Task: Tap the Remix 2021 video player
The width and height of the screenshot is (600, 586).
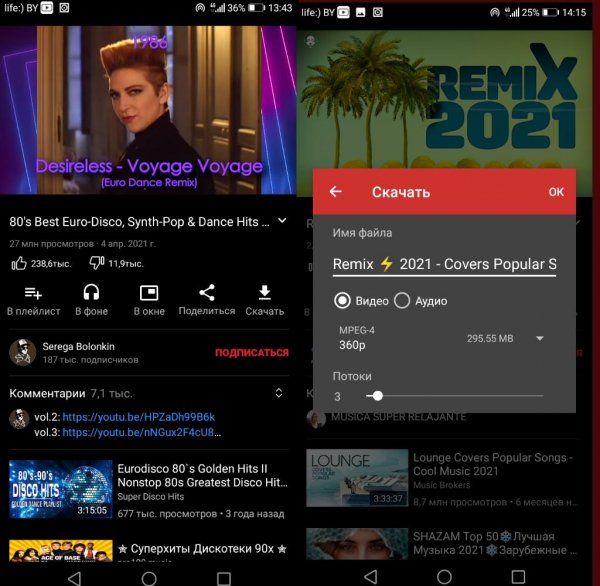Action: (x=444, y=100)
